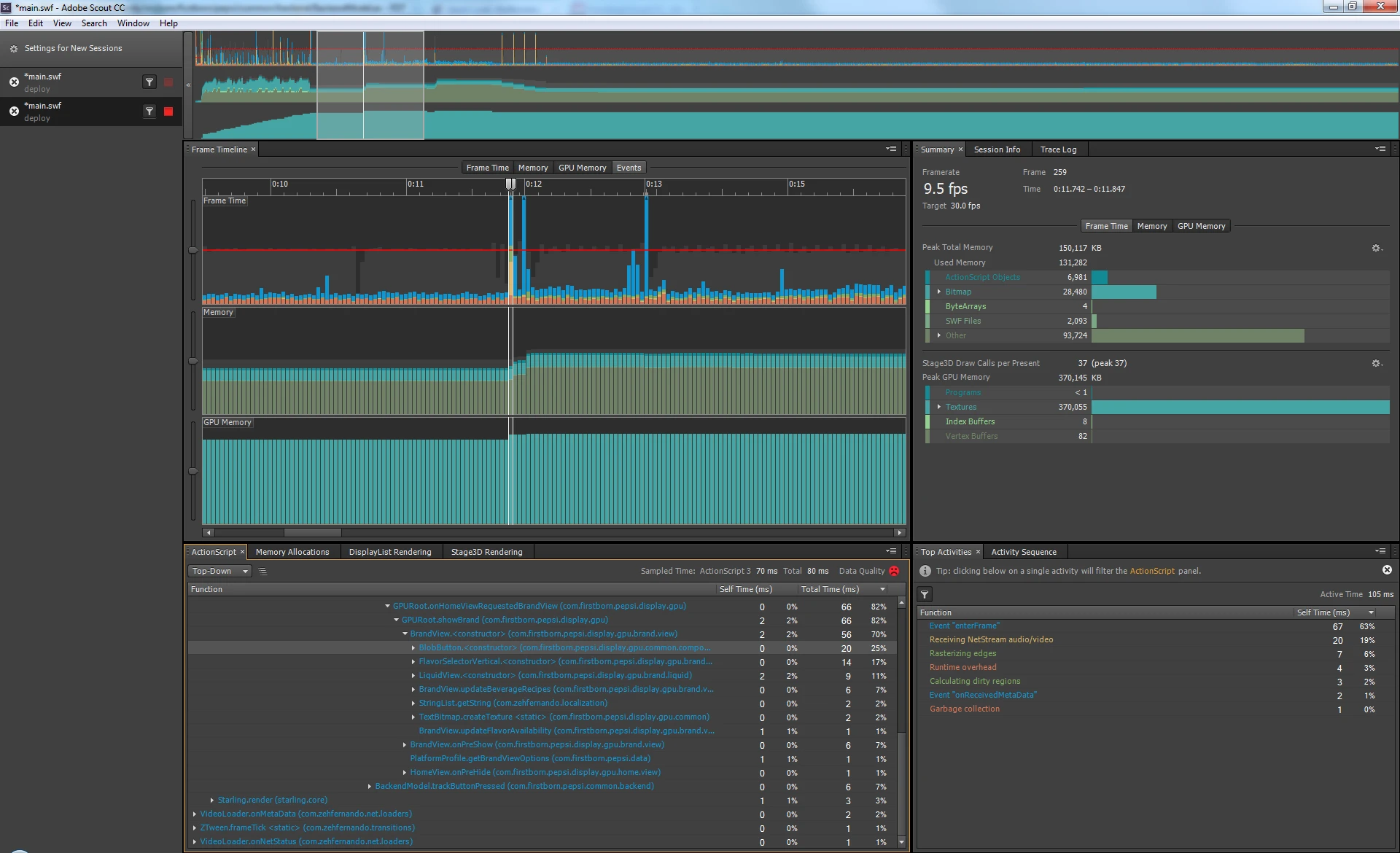Image resolution: width=1400 pixels, height=853 pixels.
Task: Toggle GPU Memory section in Summary
Action: tap(1201, 226)
